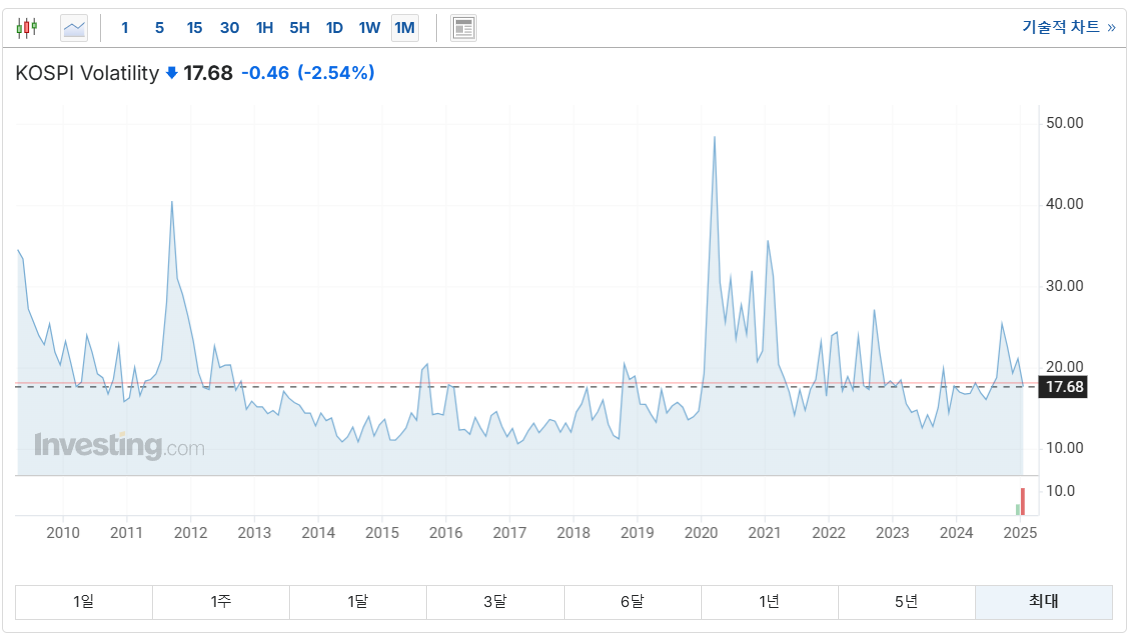The image size is (1134, 643).
Task: Select the 최대 range tab
Action: [1044, 602]
